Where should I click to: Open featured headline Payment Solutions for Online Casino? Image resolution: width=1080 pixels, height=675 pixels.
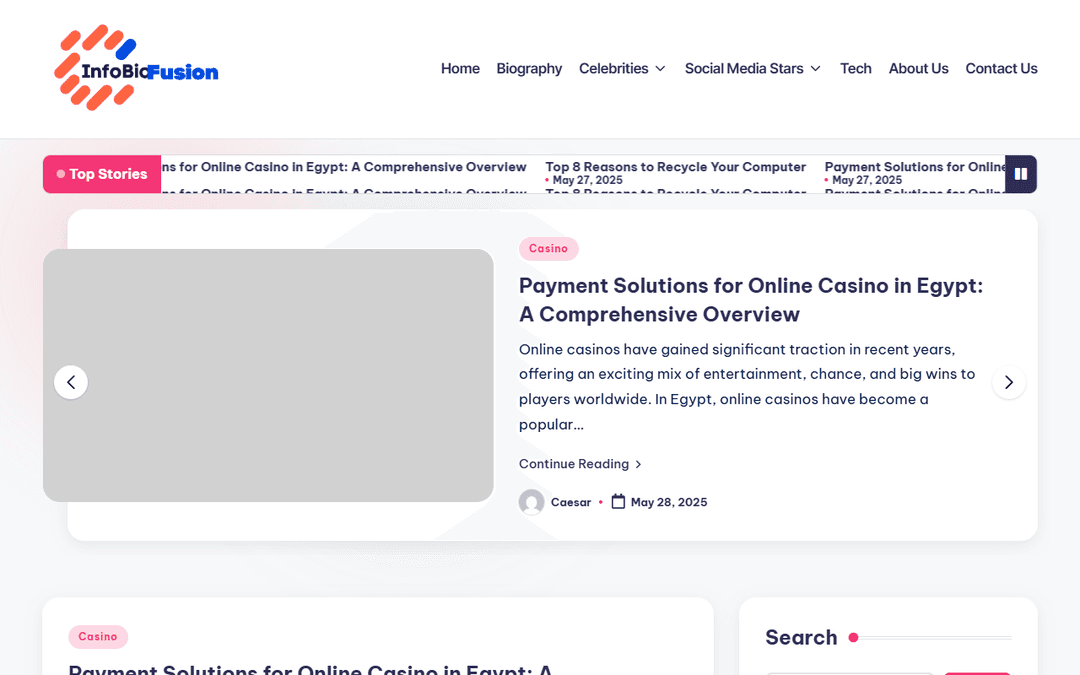(751, 300)
